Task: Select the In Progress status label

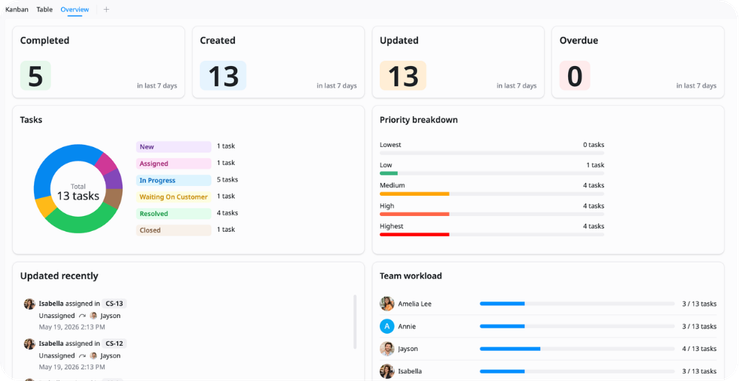Action: pyautogui.click(x=174, y=180)
